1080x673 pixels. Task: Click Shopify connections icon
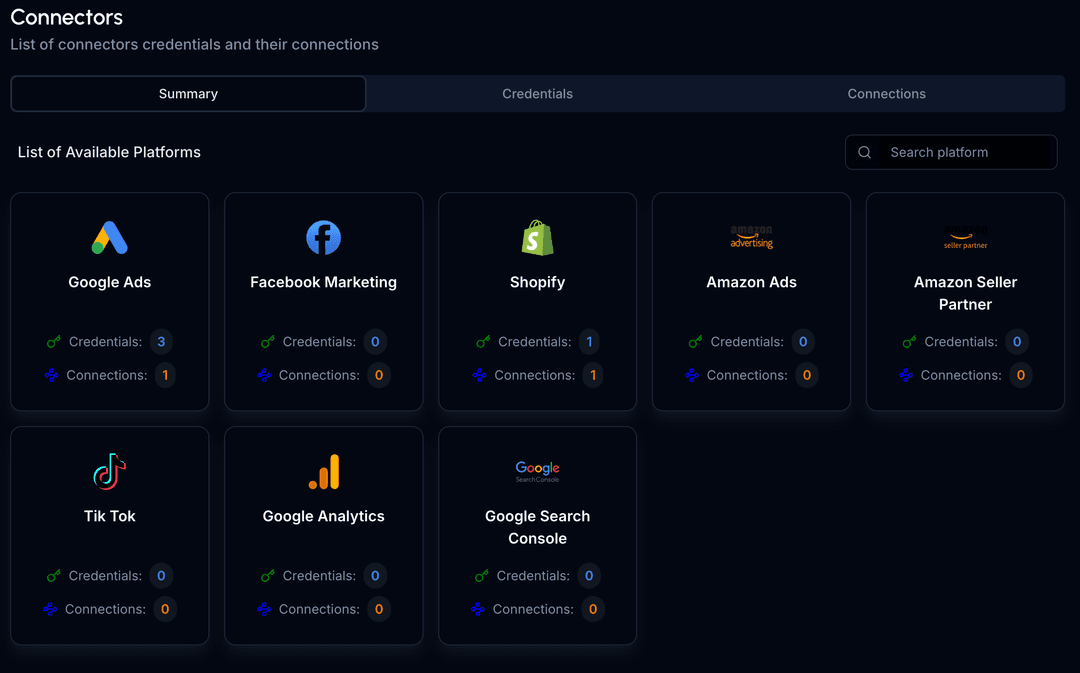479,375
